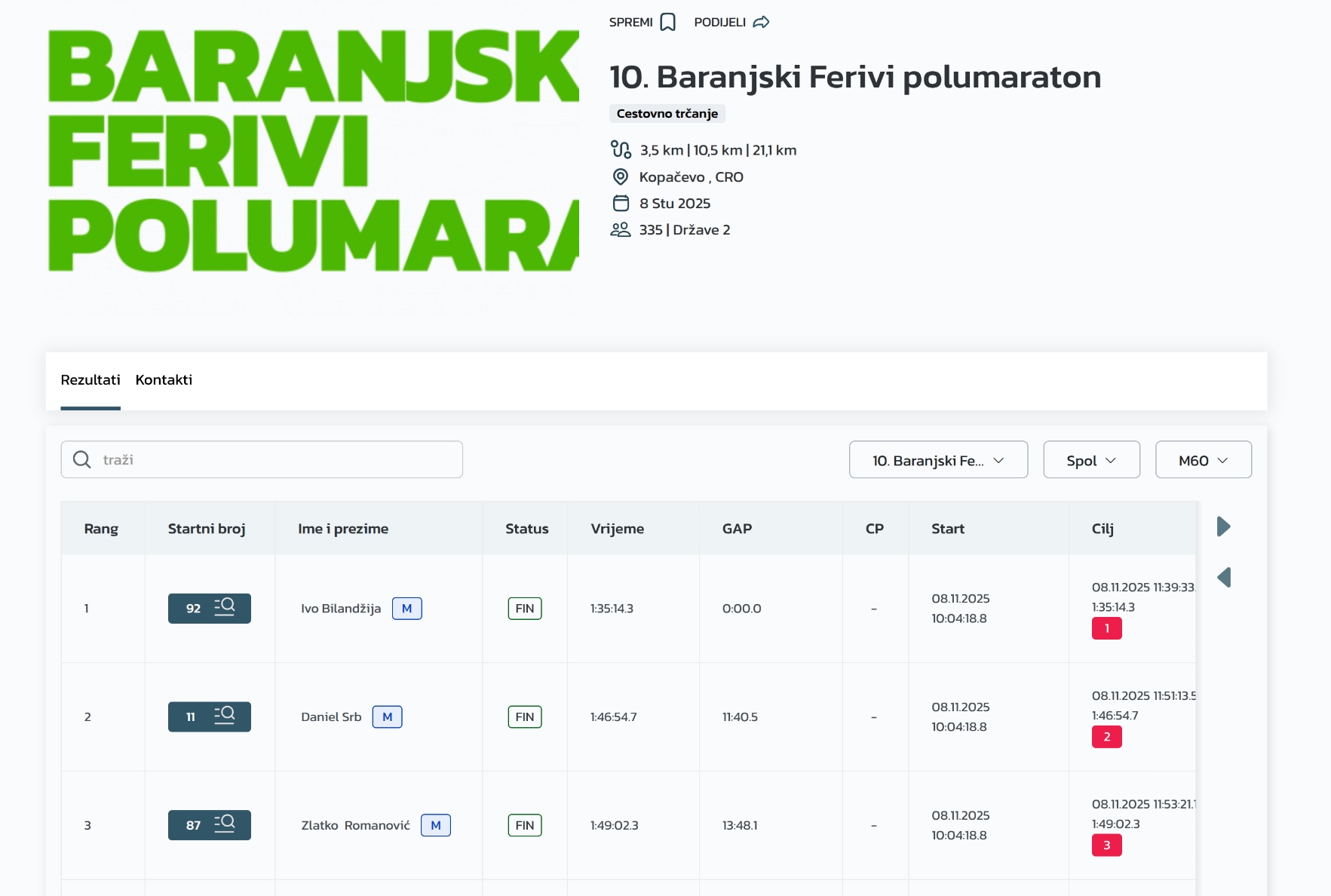Click runner name Zlatko Romanović
Screen dimensions: 1331x896
(x=355, y=825)
